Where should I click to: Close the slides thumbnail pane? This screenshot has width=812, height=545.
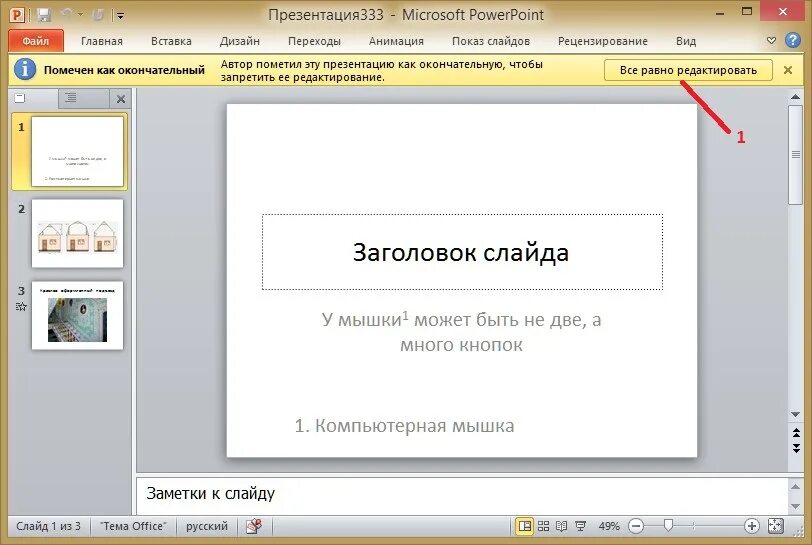[121, 99]
